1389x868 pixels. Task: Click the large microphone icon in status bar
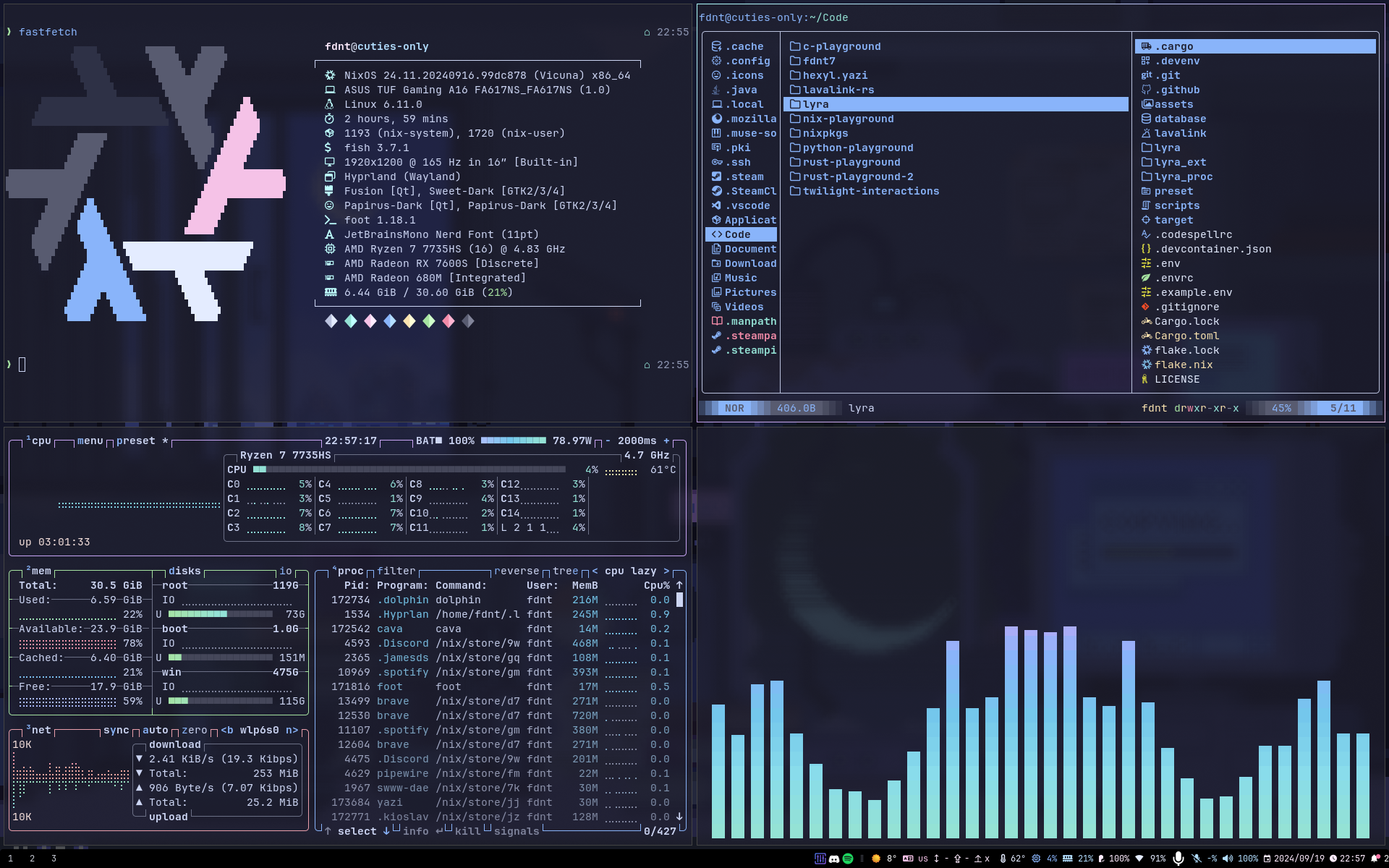pos(1178,859)
